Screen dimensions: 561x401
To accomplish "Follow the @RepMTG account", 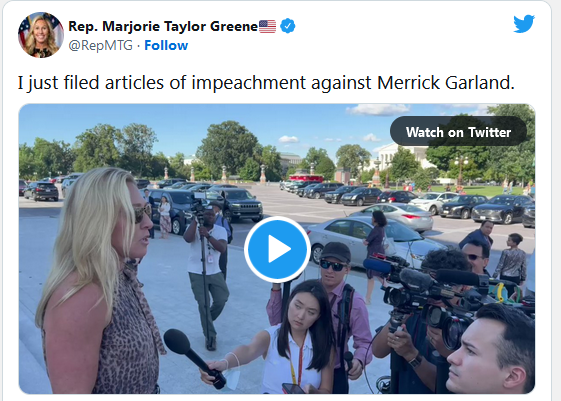I will (166, 45).
